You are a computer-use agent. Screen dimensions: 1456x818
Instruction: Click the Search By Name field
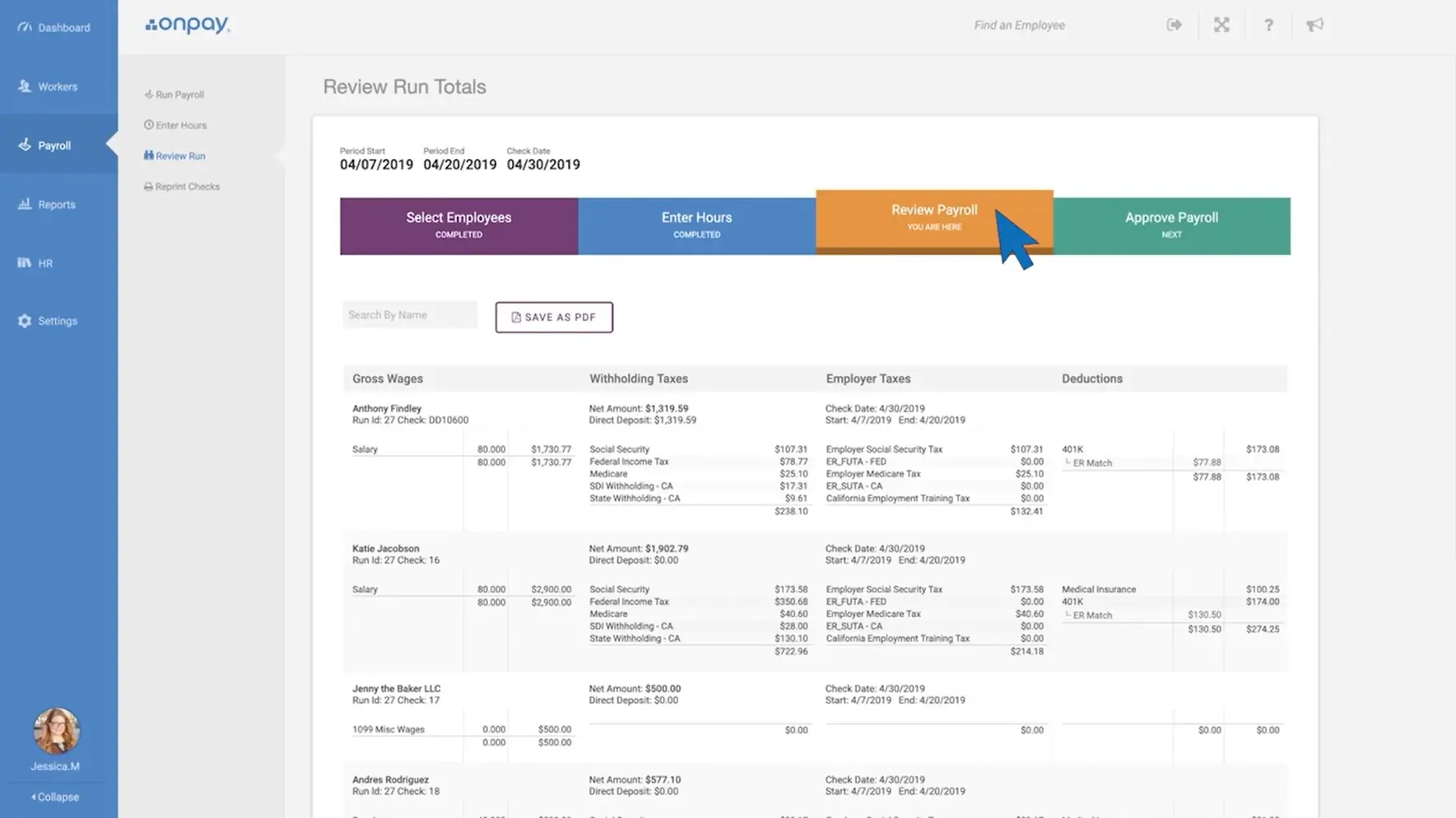coord(410,315)
